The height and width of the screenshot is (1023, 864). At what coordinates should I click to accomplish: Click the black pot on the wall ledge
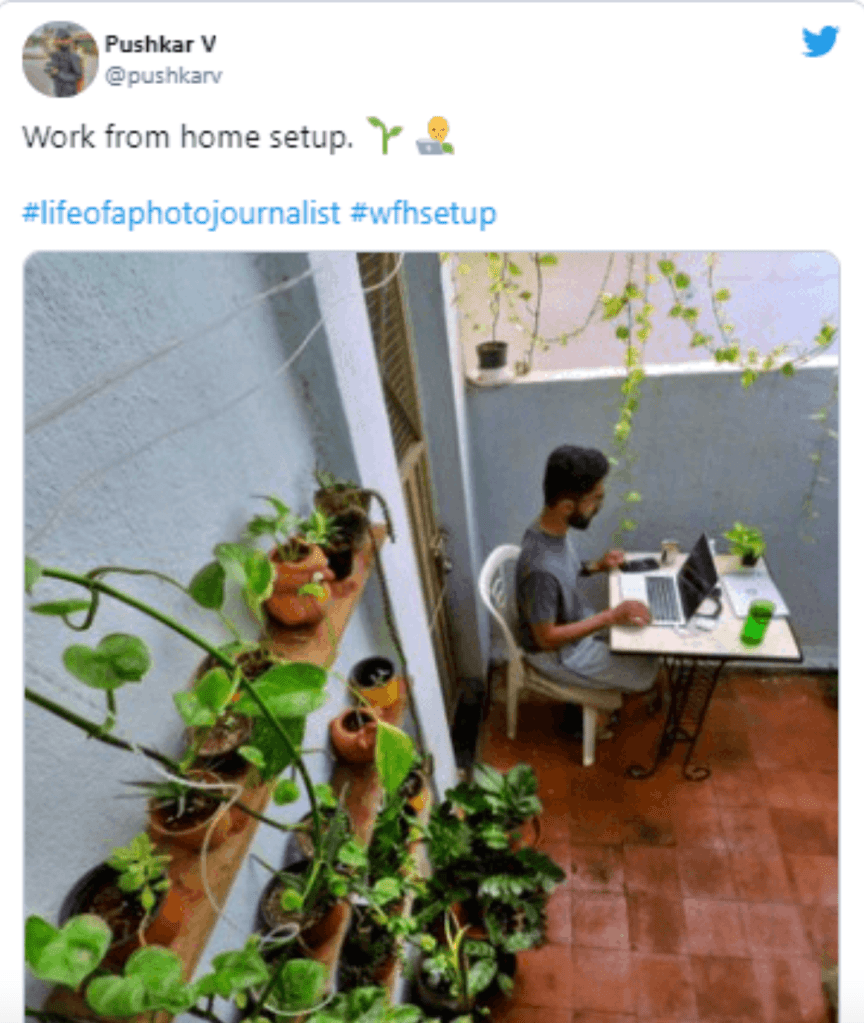(x=491, y=355)
